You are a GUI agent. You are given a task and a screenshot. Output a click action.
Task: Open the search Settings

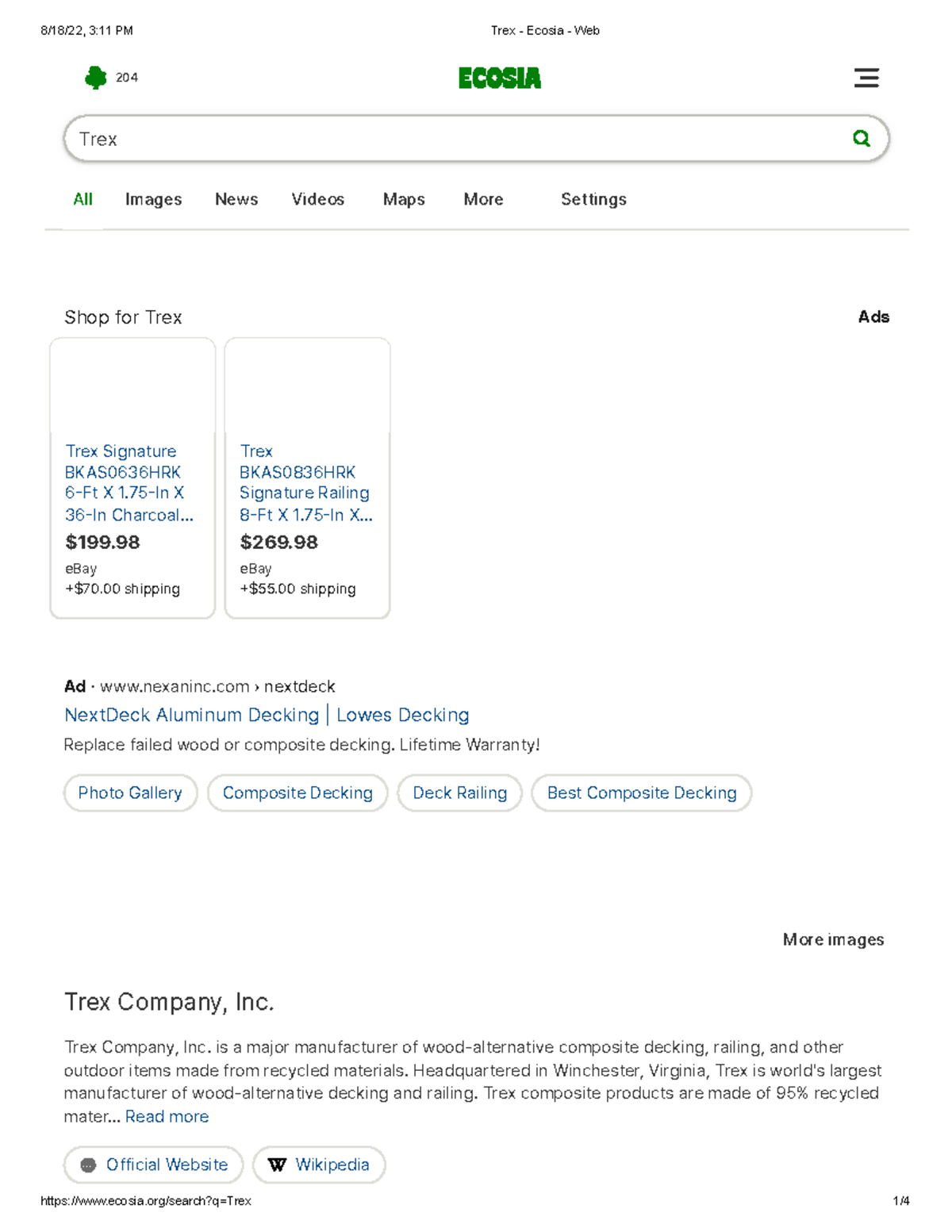coord(593,199)
